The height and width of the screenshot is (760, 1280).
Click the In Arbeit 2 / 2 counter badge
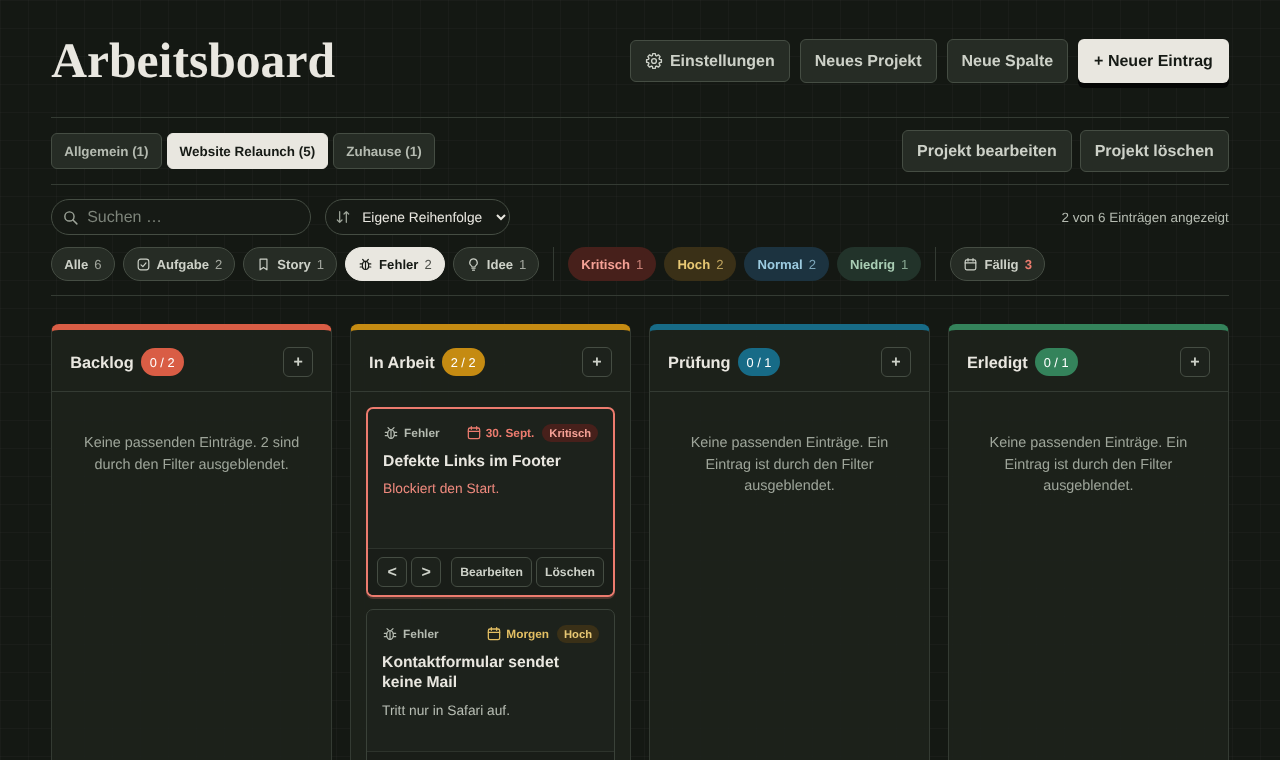tap(463, 362)
